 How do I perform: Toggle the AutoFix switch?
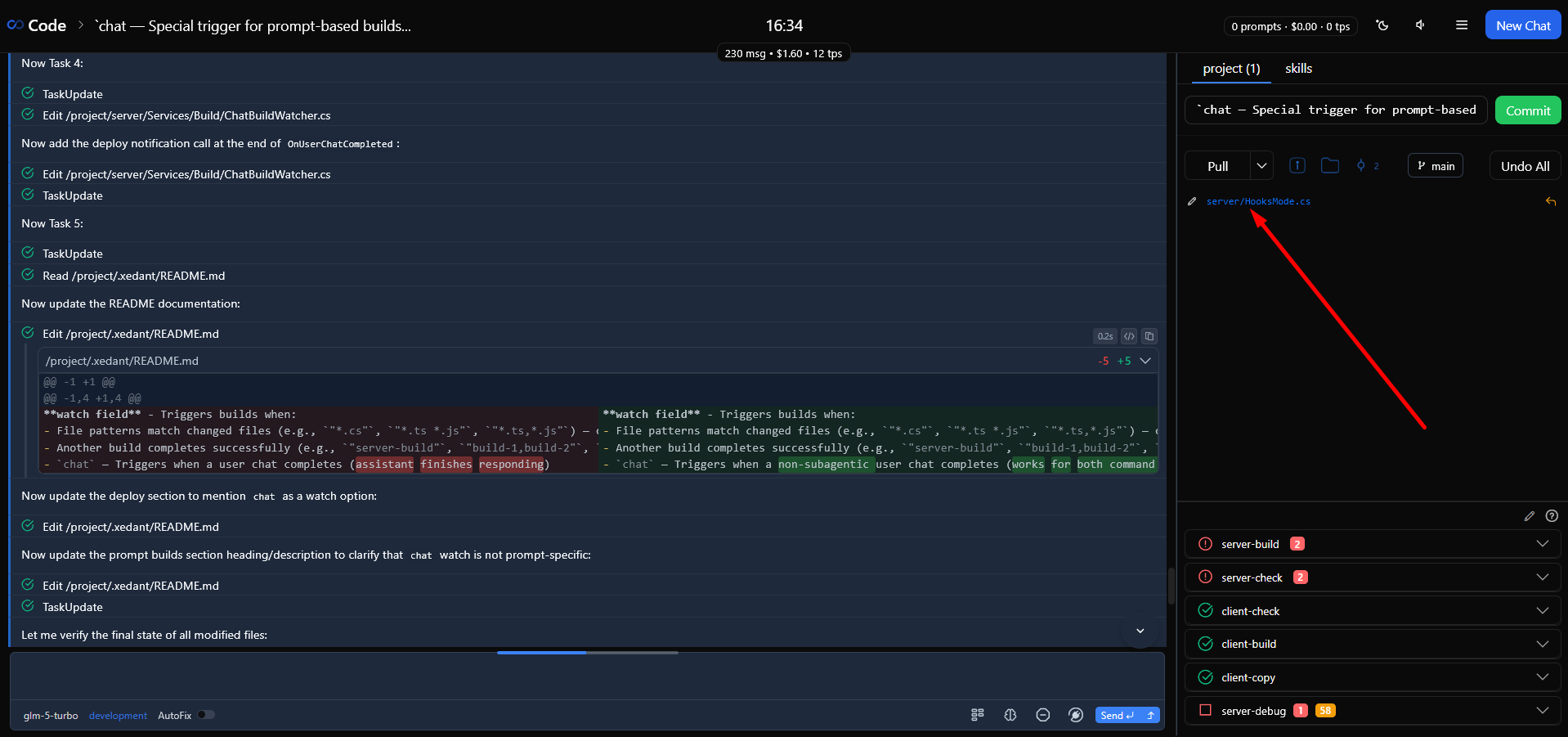click(206, 715)
